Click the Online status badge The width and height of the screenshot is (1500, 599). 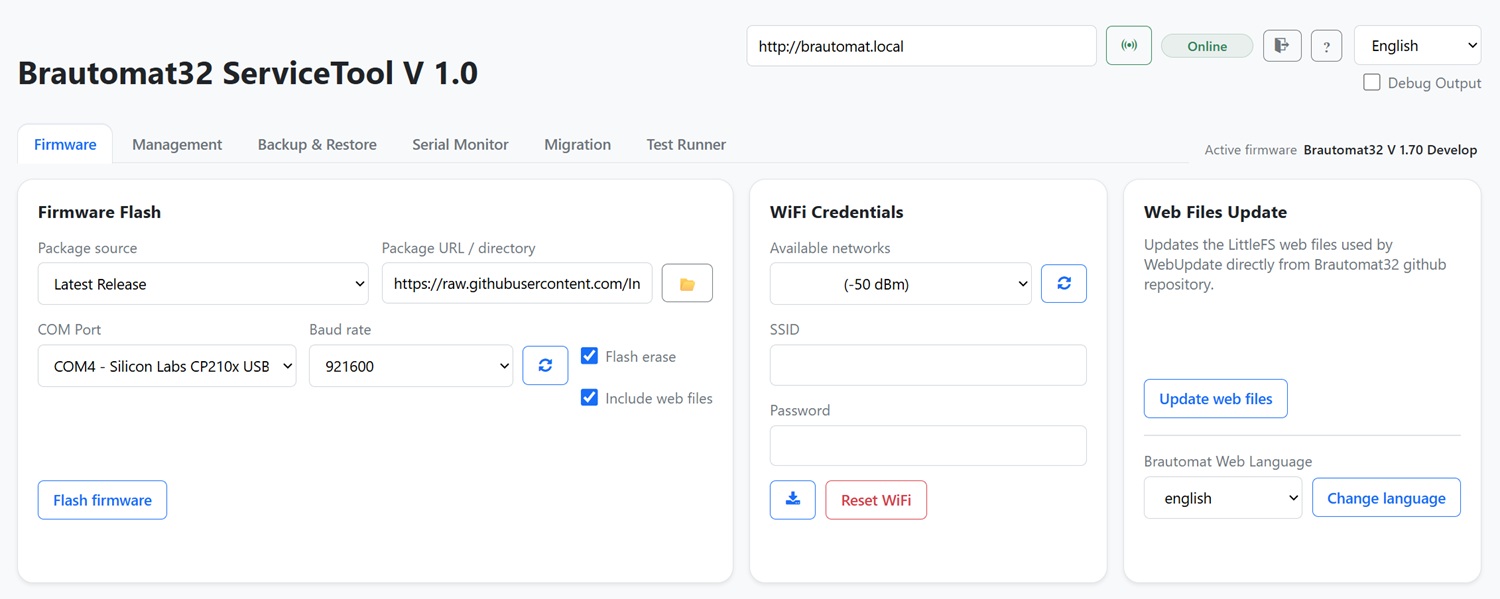click(x=1206, y=46)
